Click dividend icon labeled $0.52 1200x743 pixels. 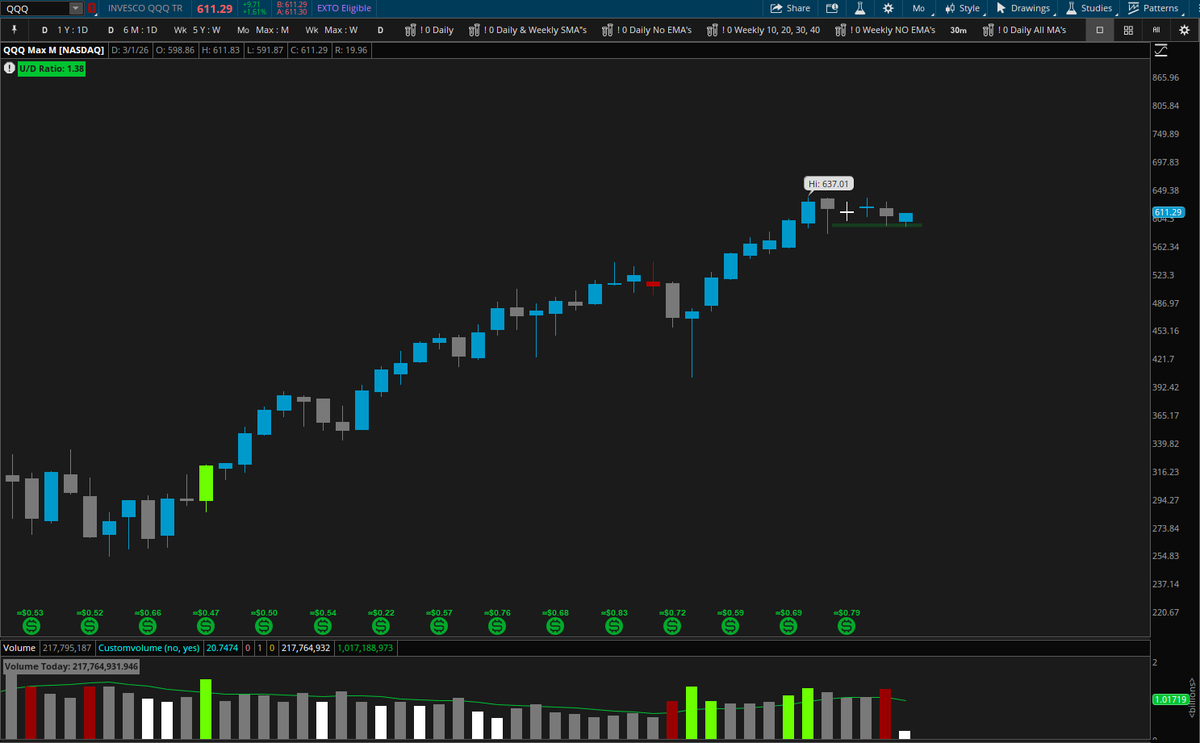coord(89,625)
